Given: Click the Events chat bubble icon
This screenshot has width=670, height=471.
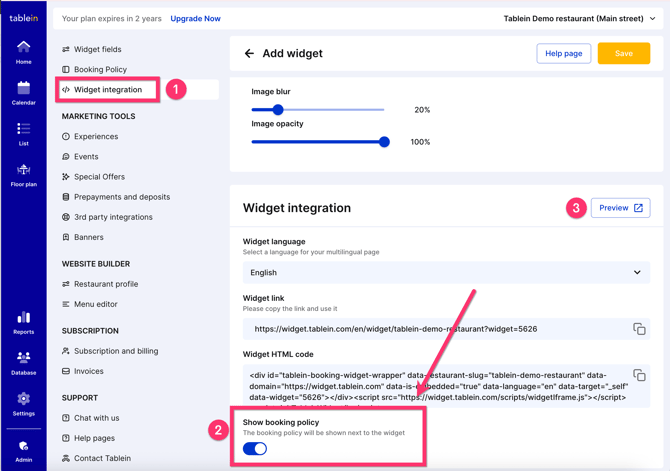Looking at the screenshot, I should pos(65,156).
